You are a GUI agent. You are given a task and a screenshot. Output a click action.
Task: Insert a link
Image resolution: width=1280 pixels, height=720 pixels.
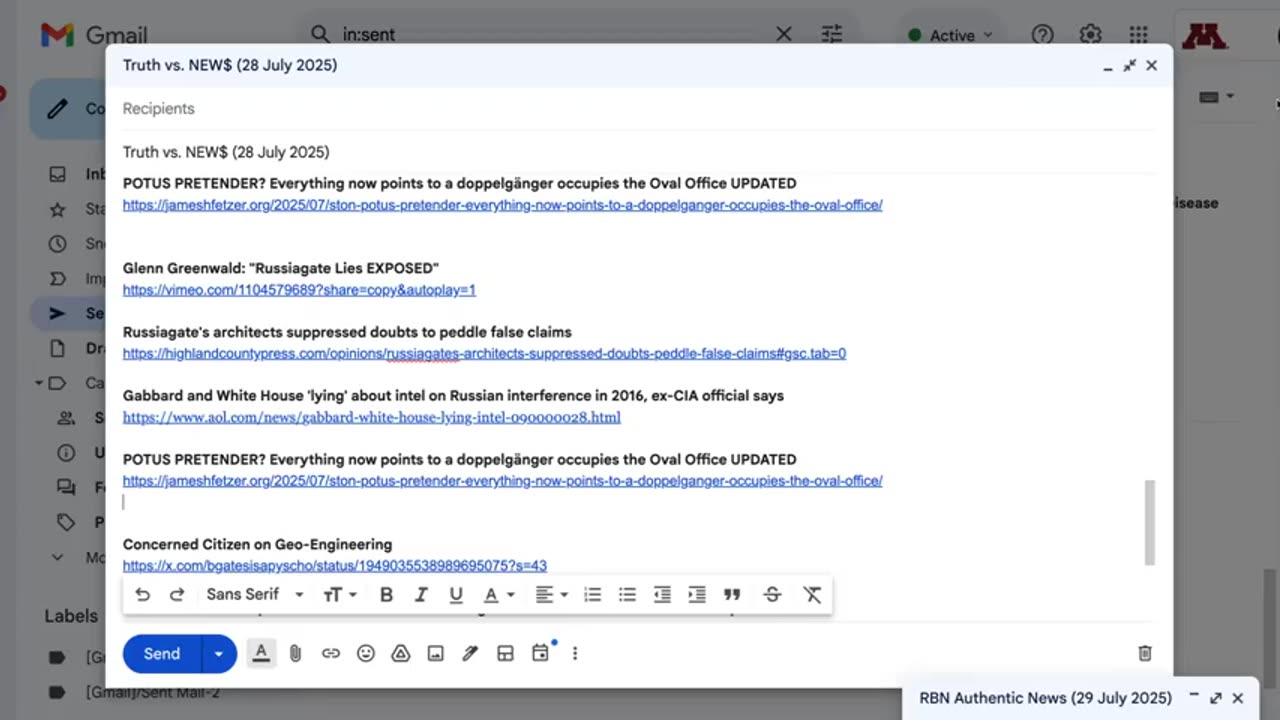coord(330,654)
